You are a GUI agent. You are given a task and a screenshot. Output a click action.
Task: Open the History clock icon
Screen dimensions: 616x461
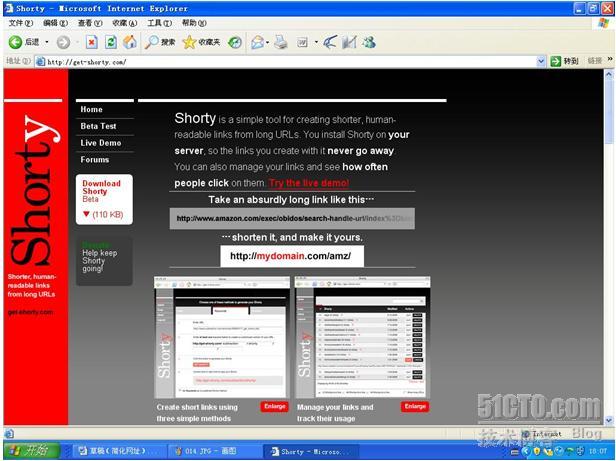235,42
